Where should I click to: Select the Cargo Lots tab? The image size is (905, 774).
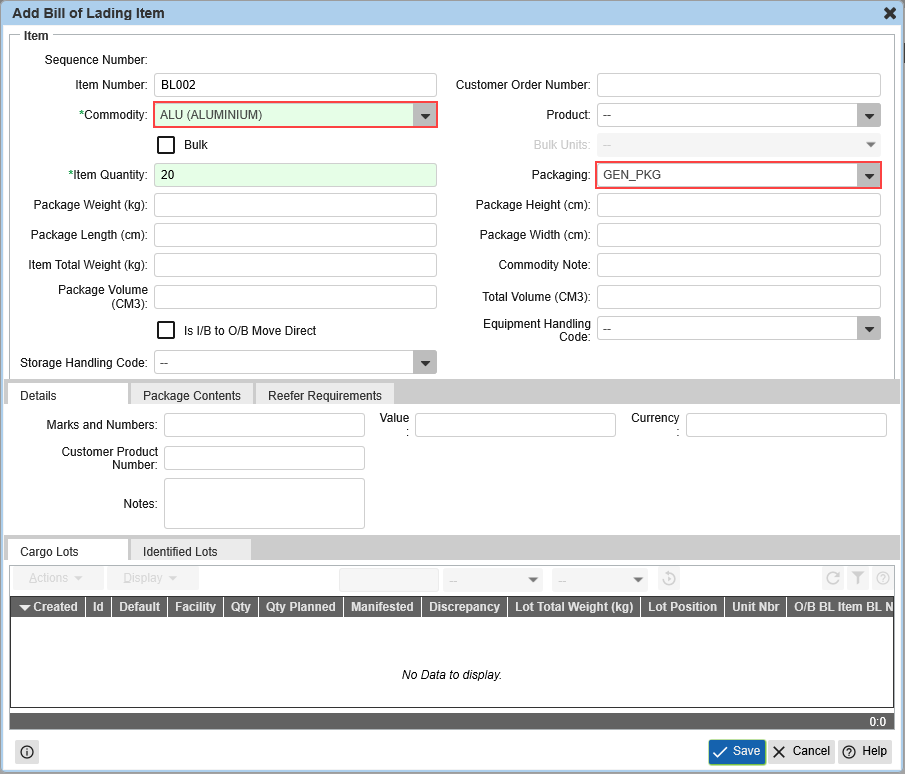tap(67, 551)
